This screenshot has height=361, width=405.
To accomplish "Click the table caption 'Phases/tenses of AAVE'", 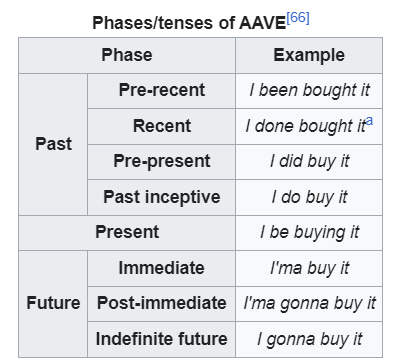I will click(x=189, y=23).
